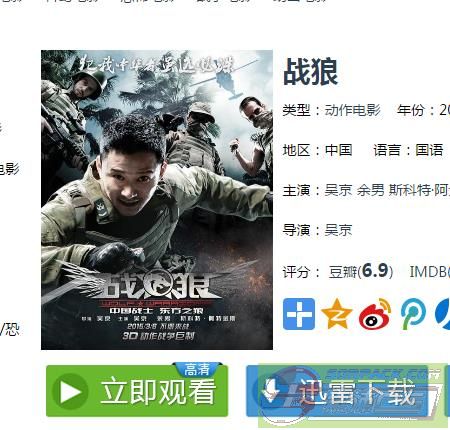This screenshot has width=450, height=430.
Task: Click the 迅雷下载 button label
Action: coord(357,392)
